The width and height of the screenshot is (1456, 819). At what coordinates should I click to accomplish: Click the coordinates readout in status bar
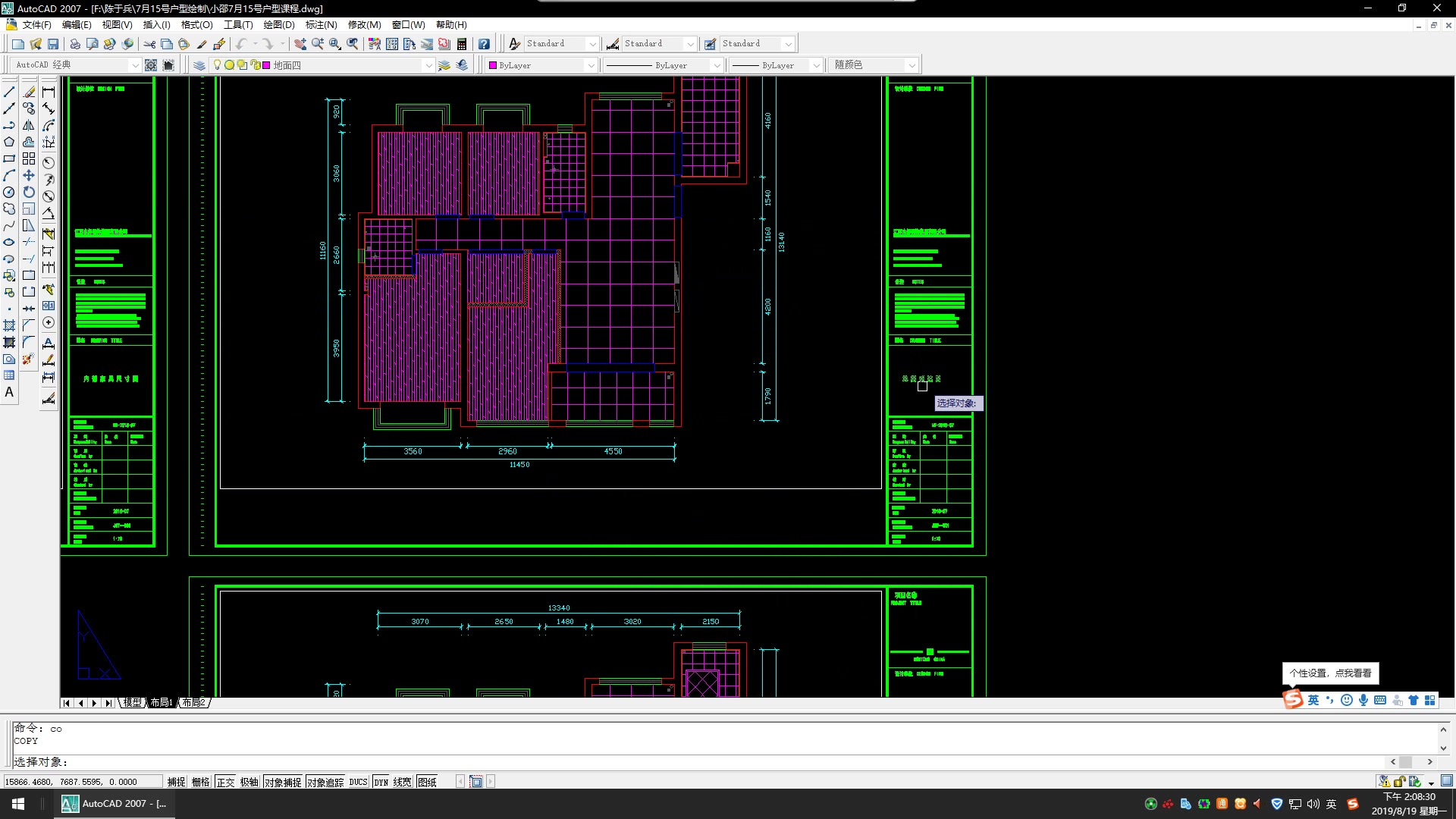pos(82,782)
